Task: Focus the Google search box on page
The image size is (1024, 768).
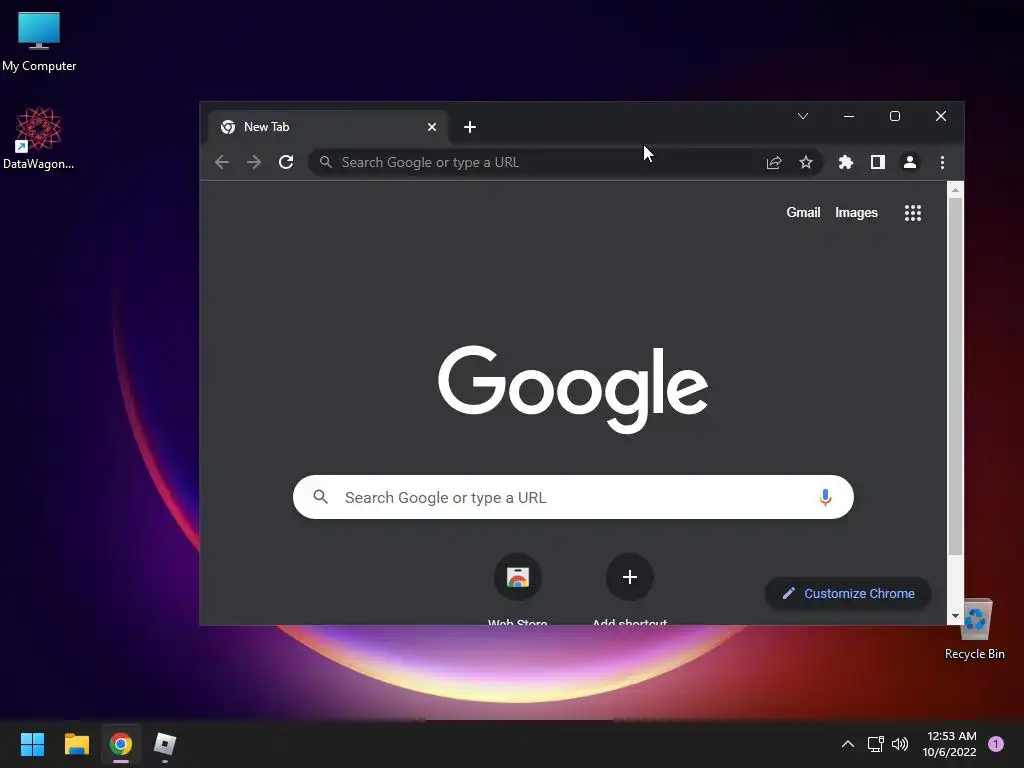Action: pyautogui.click(x=573, y=497)
